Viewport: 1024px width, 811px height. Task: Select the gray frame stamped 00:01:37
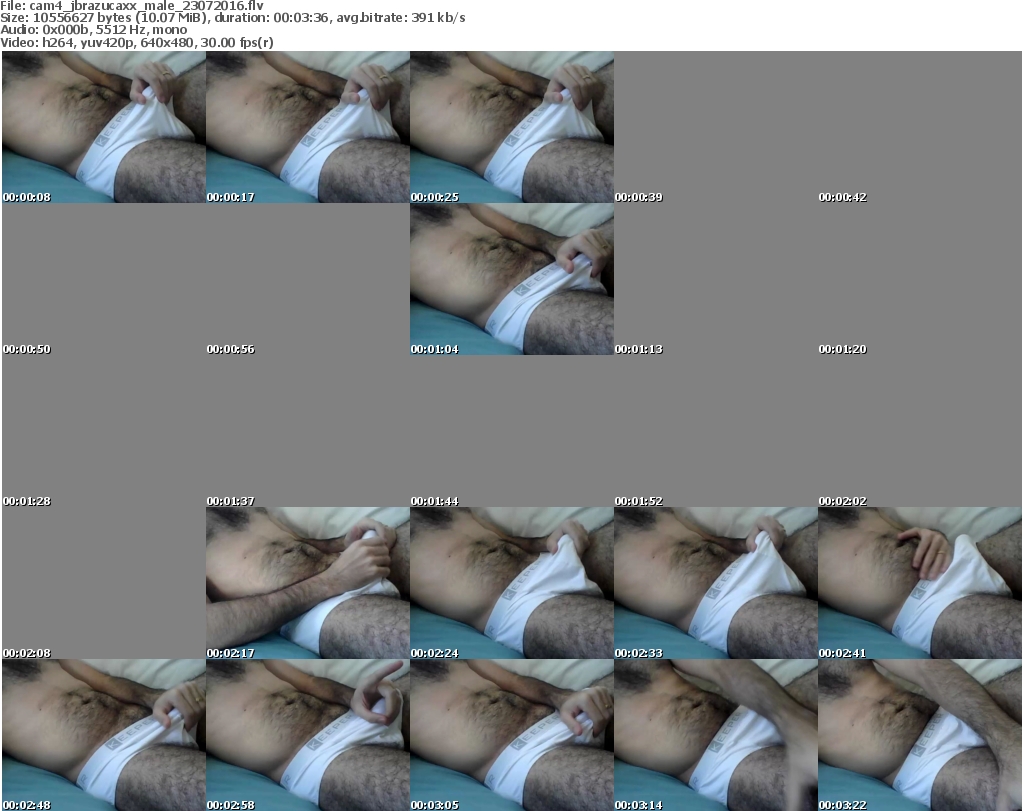tap(308, 432)
